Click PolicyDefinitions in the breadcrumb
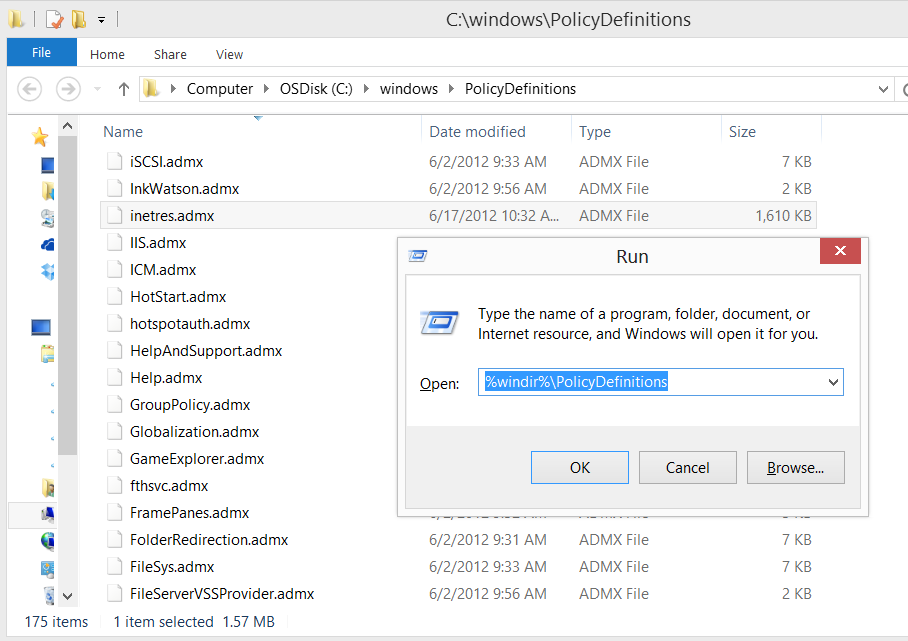 [x=521, y=89]
